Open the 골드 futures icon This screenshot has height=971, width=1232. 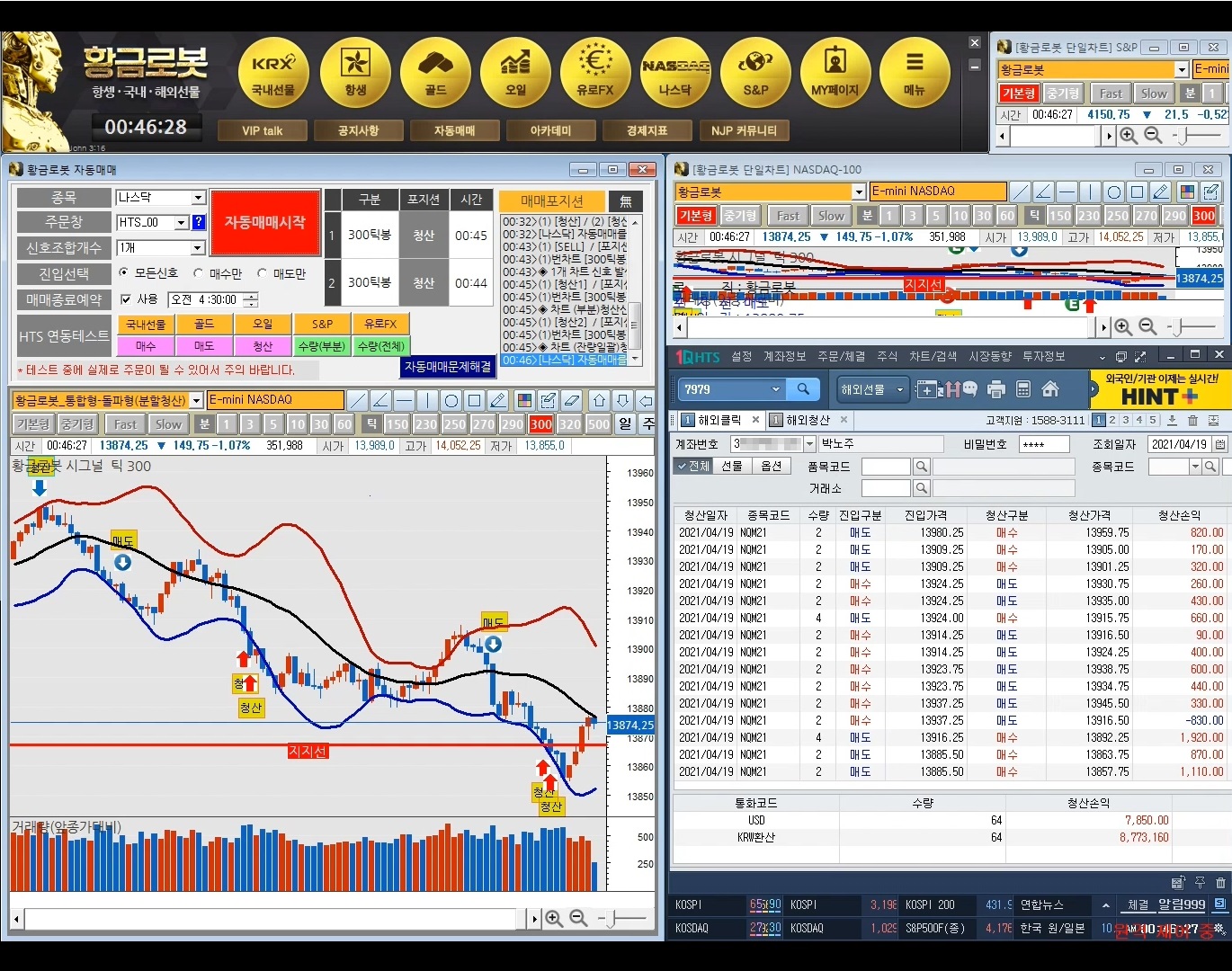436,73
